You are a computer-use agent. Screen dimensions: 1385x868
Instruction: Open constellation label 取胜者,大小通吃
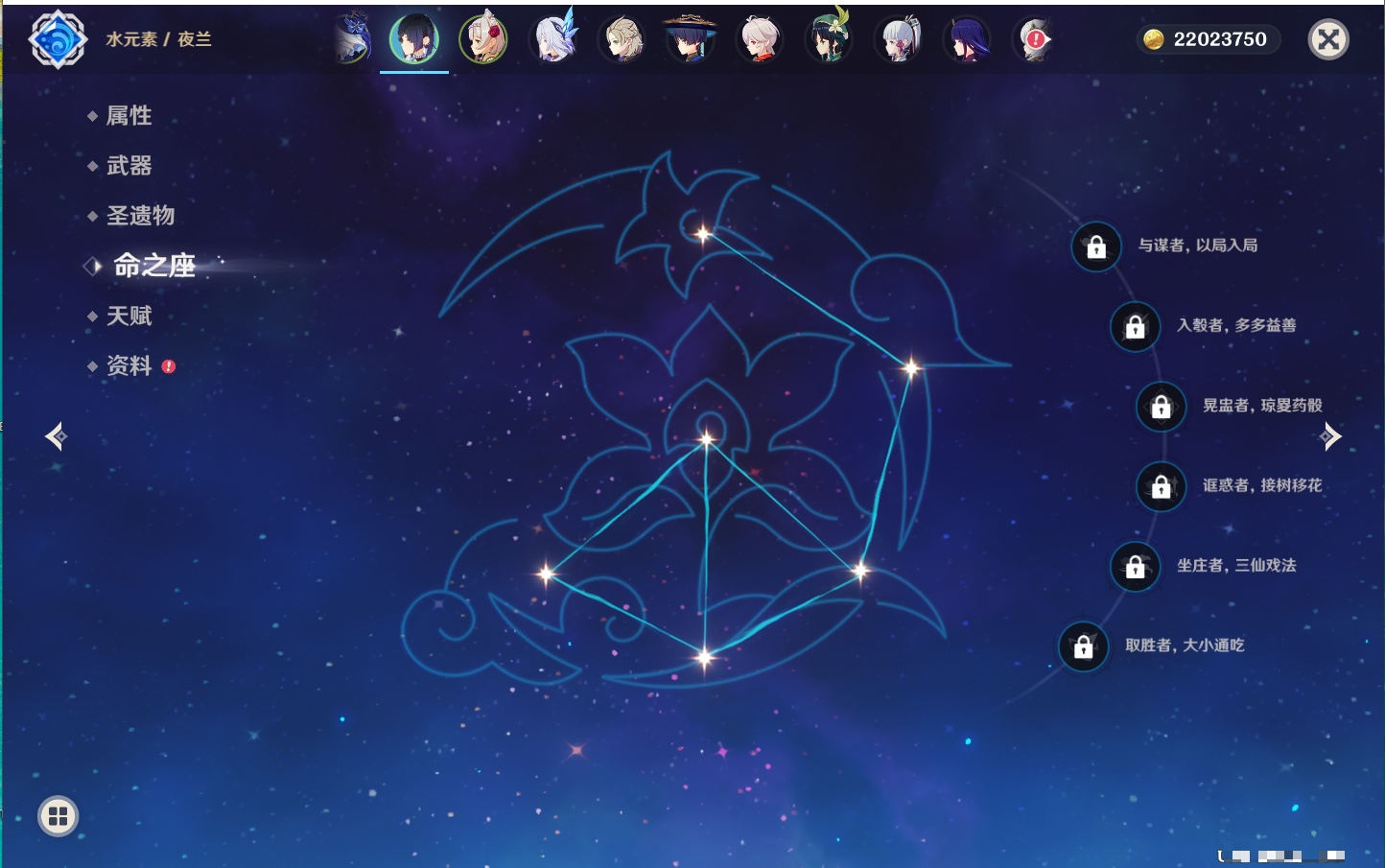pos(1185,645)
